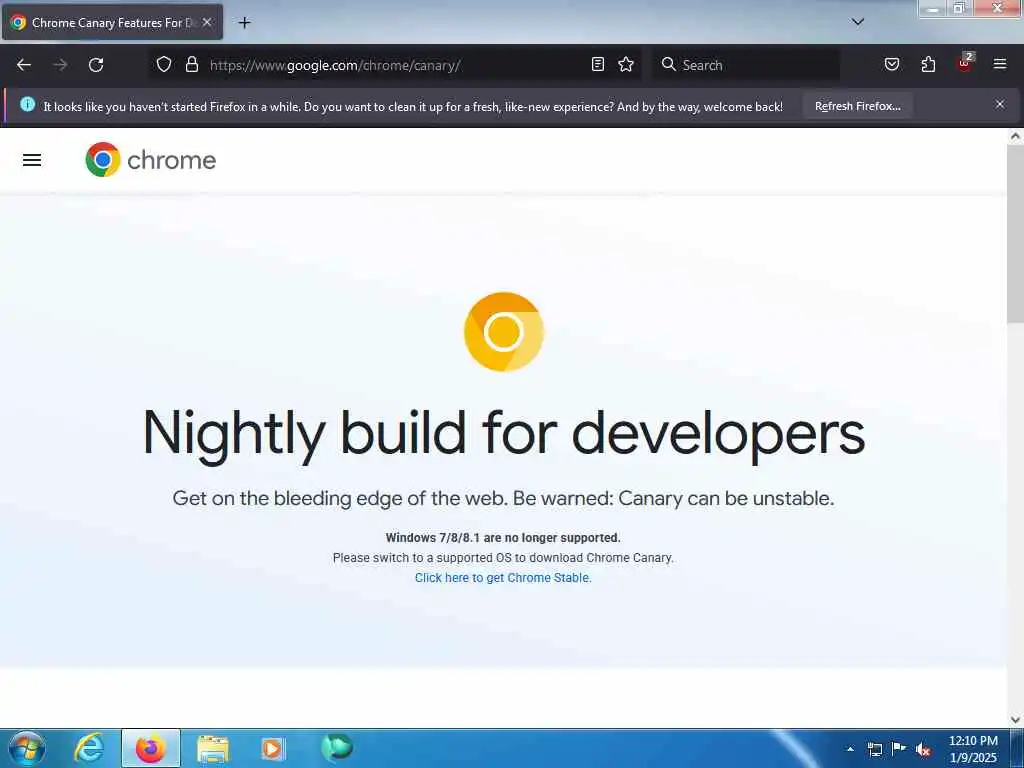Screen dimensions: 1024x768
Task: Open the Chrome site hamburger menu
Action: click(32, 160)
